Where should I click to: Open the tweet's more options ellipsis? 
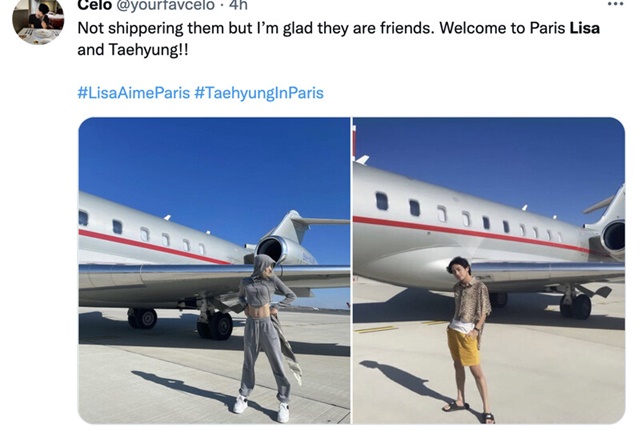(x=616, y=4)
